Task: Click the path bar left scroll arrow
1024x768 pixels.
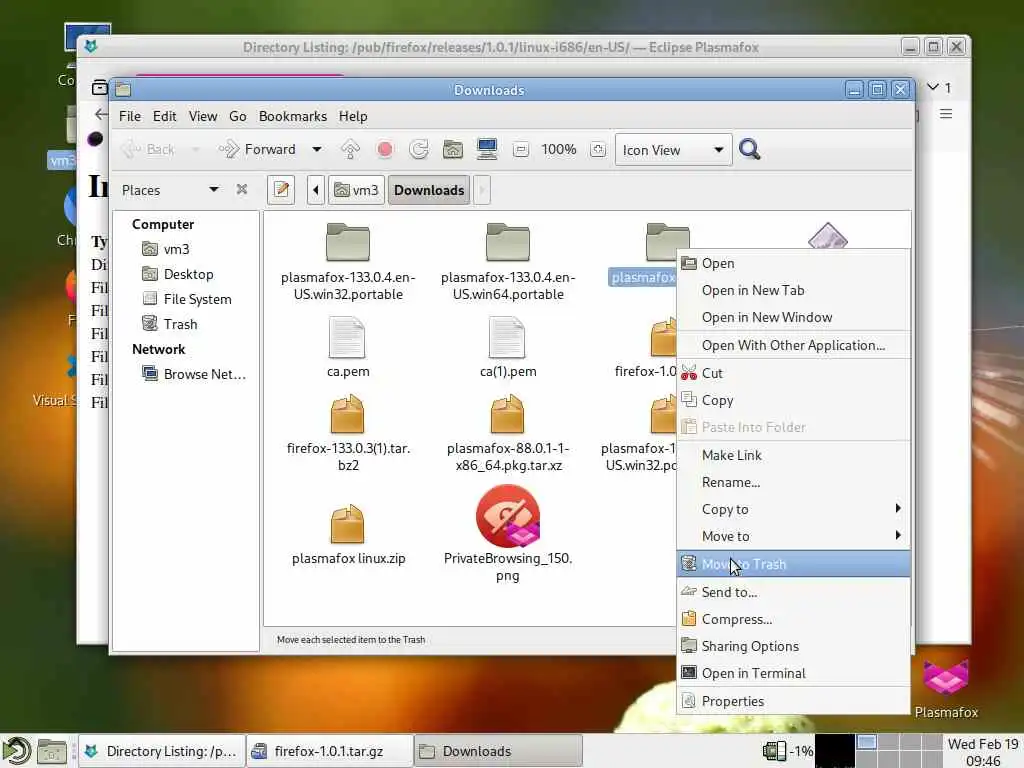Action: (x=316, y=190)
